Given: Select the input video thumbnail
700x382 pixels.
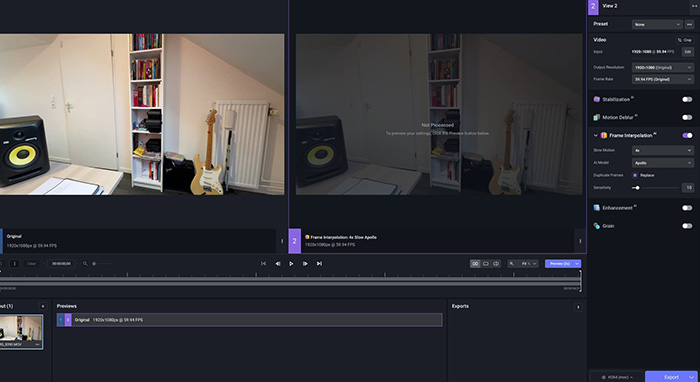Looking at the screenshot, I should coord(21,332).
